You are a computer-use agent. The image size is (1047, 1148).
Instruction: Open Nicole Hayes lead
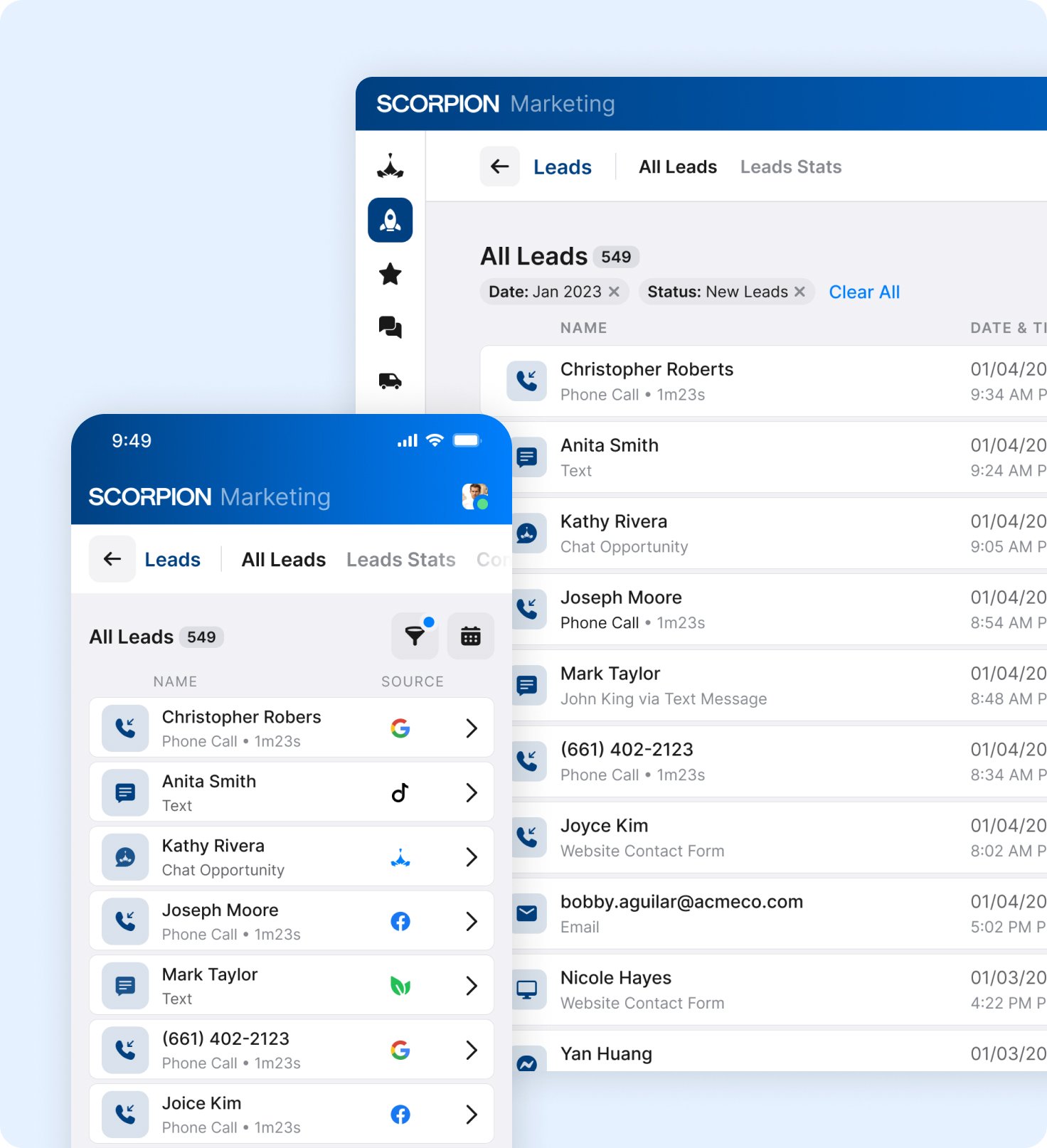click(780, 990)
